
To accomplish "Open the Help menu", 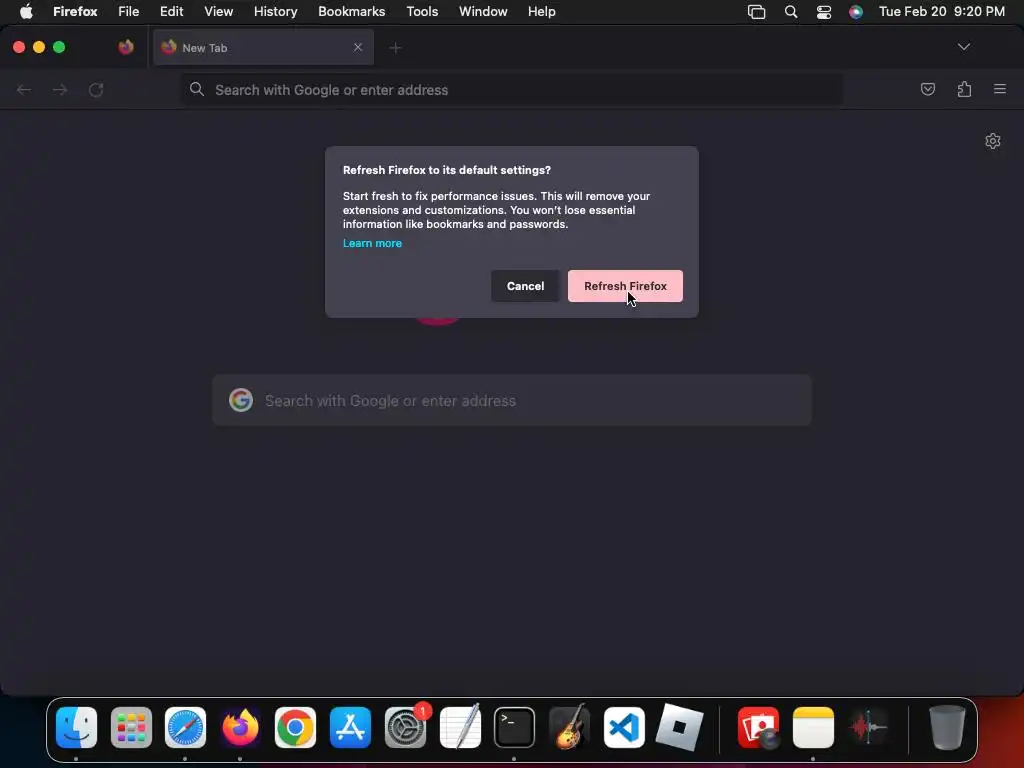I will click(541, 12).
